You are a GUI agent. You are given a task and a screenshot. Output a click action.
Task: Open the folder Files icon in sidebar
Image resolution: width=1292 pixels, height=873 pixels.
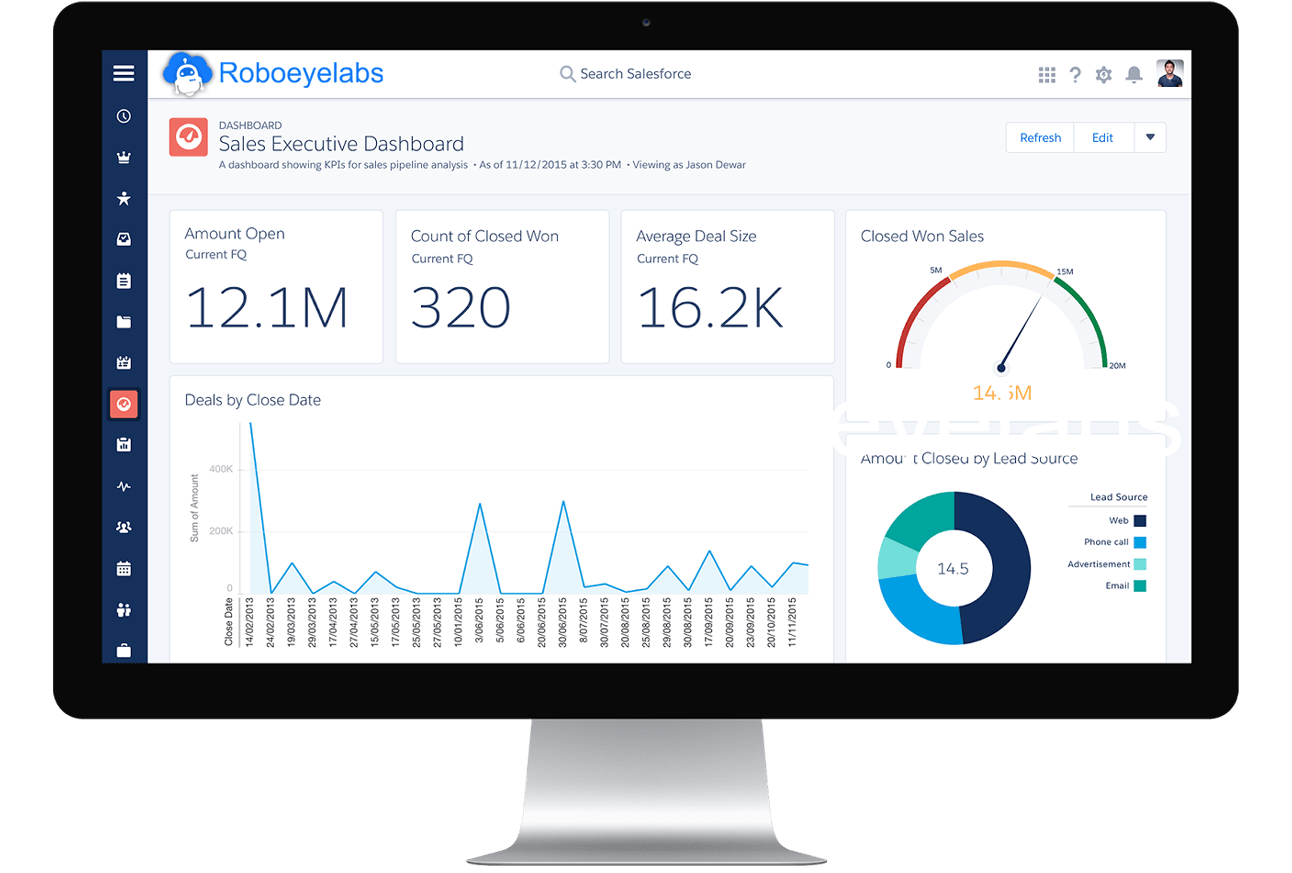tap(124, 322)
